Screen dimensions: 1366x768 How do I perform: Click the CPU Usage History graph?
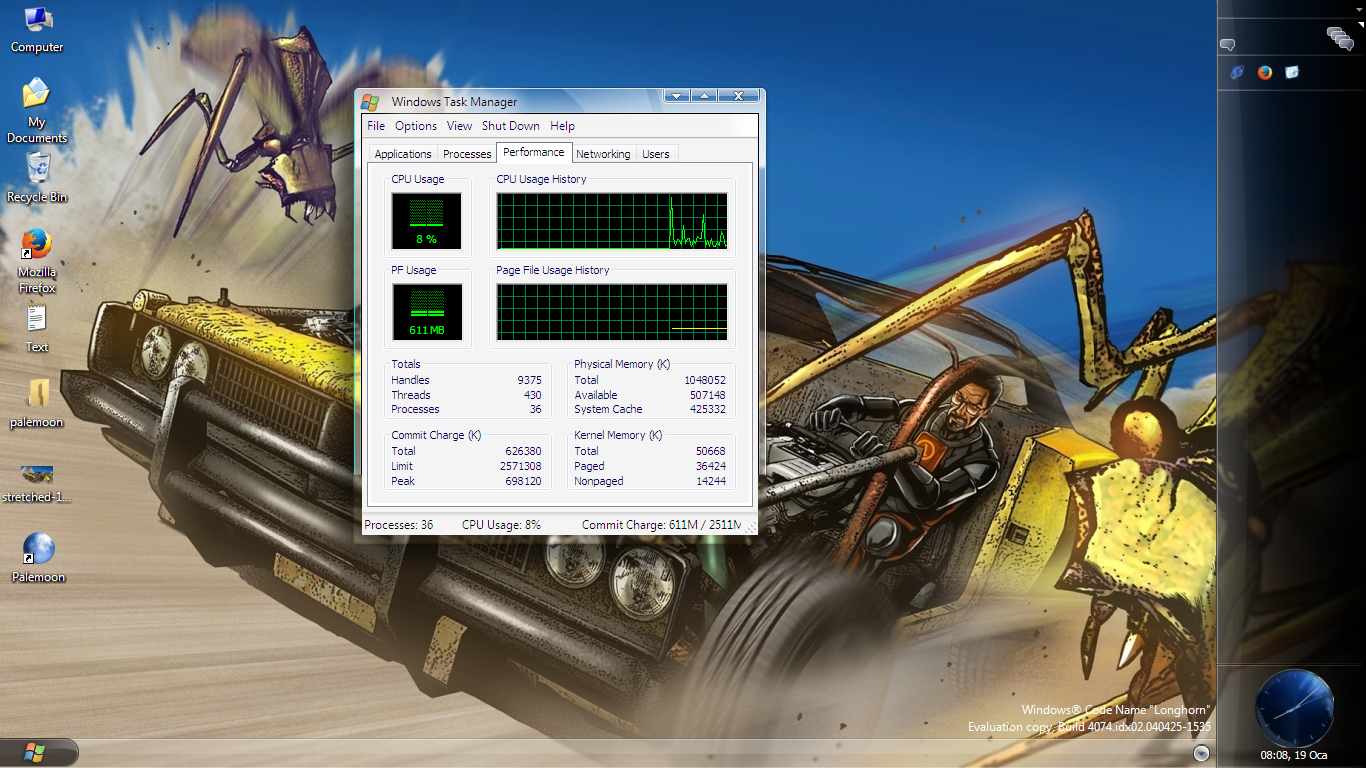612,221
